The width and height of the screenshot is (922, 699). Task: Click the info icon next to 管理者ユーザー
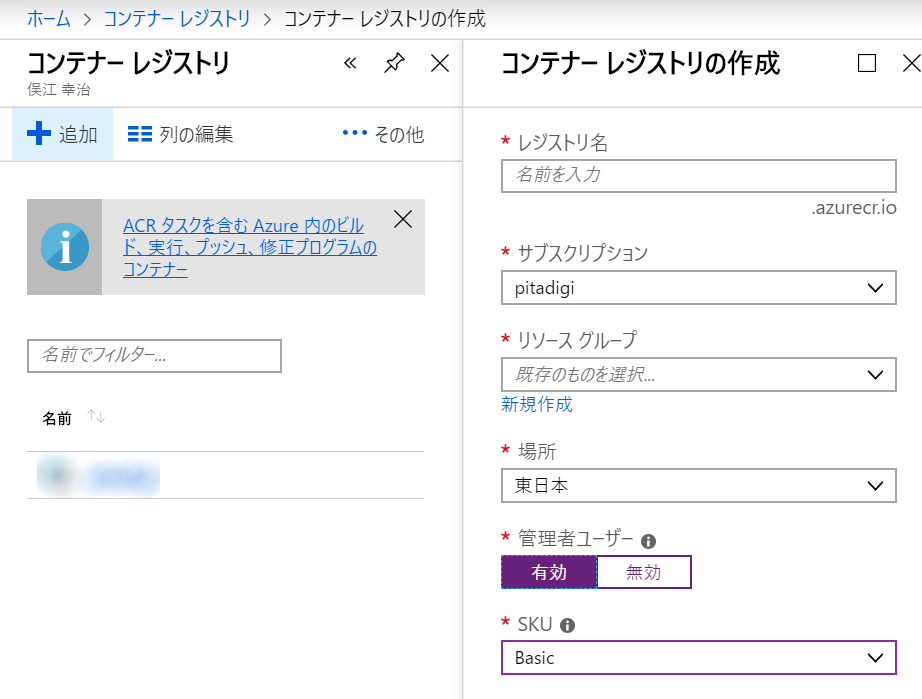pyautogui.click(x=647, y=541)
